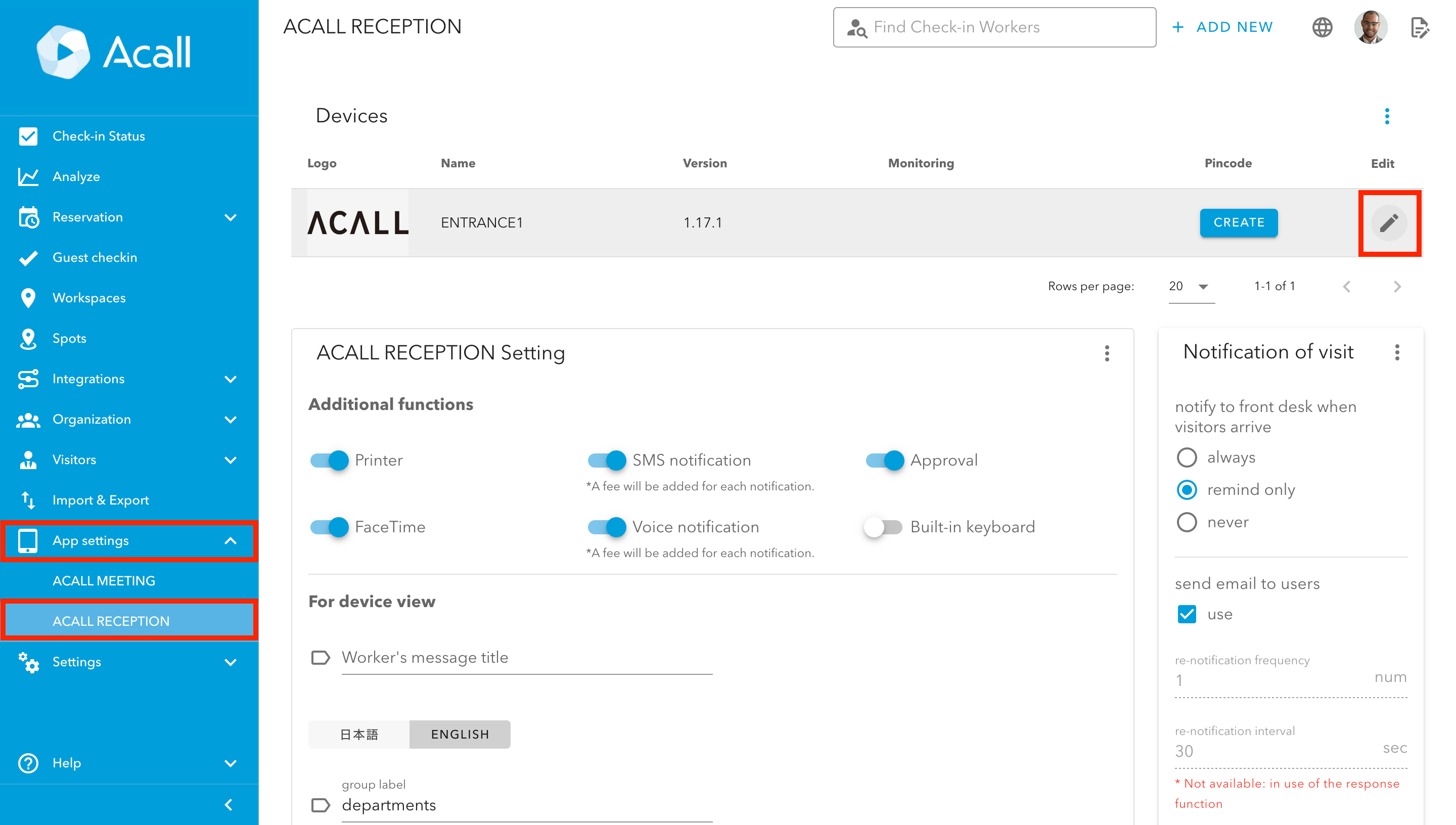1456x825 pixels.
Task: Switch to the ENGLISH language tab
Action: [x=460, y=735]
